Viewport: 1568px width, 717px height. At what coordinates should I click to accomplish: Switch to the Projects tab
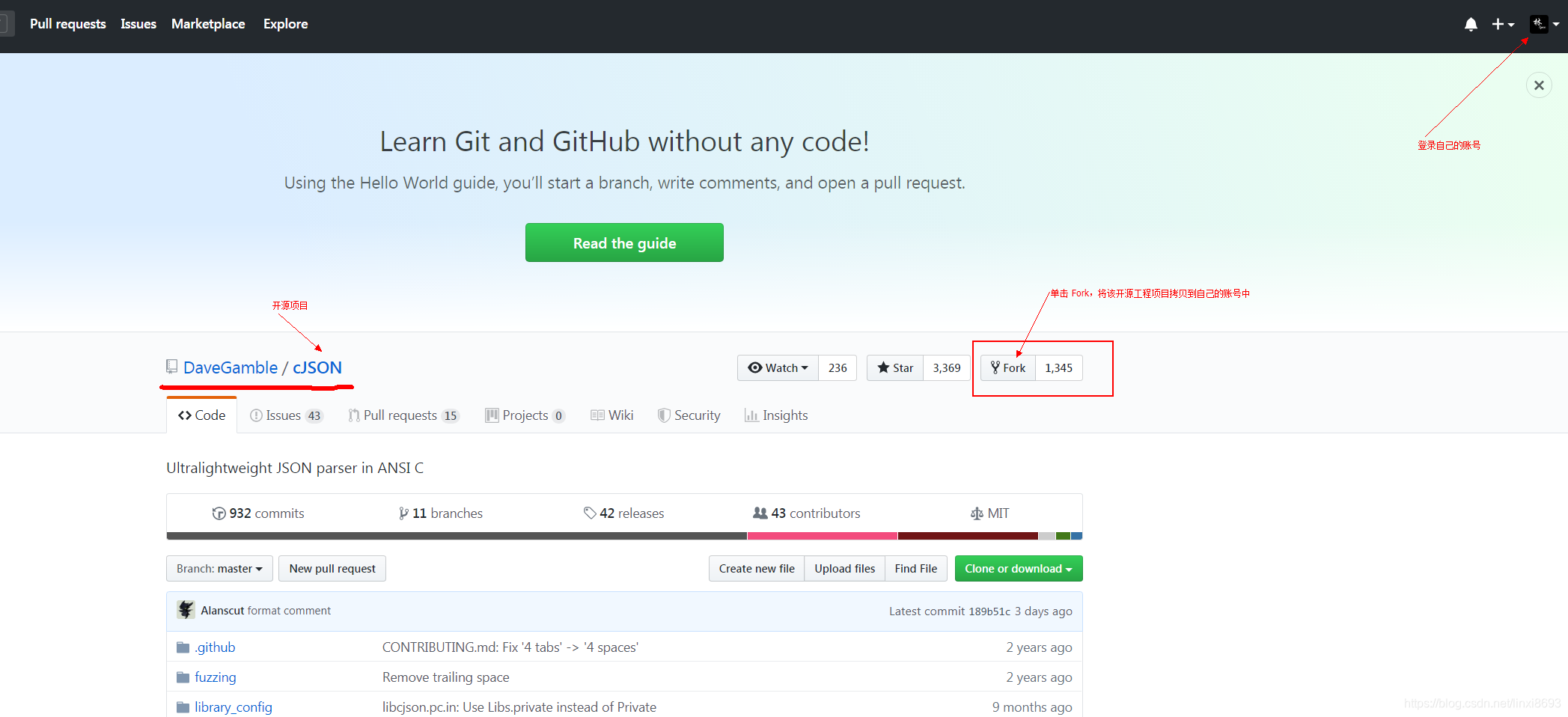click(525, 415)
